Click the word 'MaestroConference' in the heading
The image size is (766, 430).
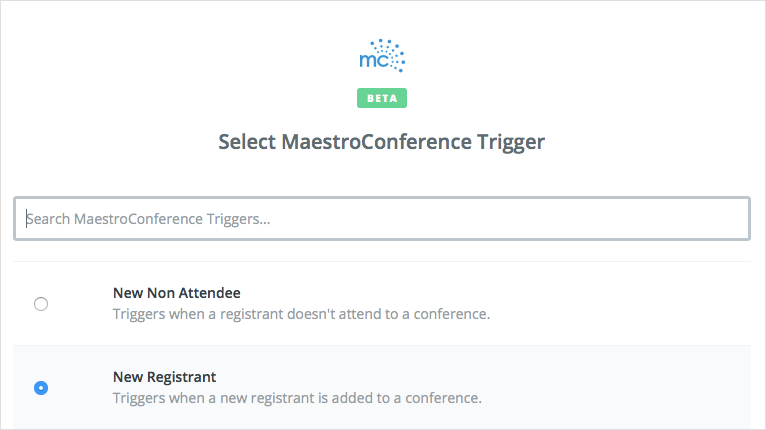coord(377,142)
